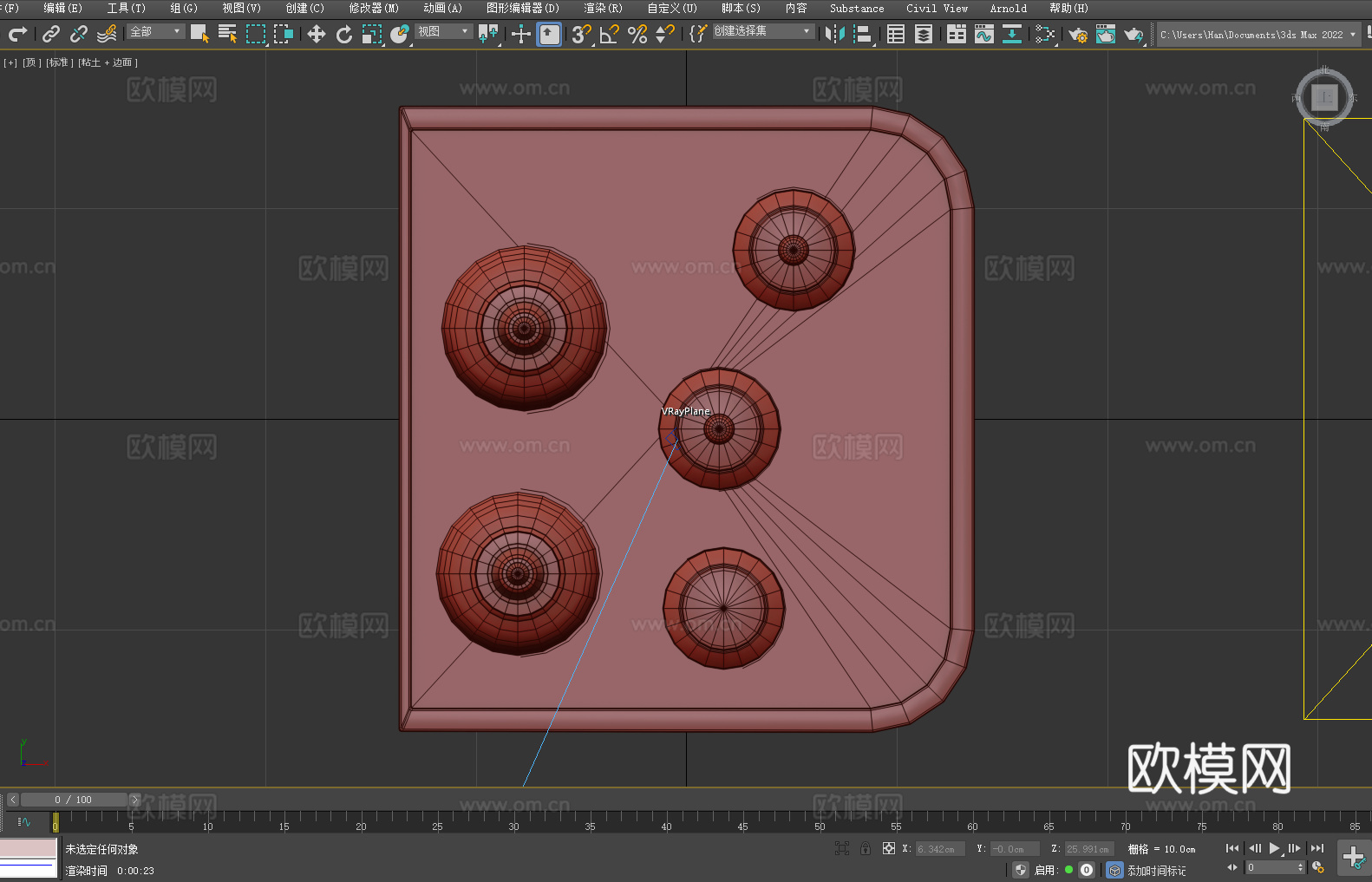1372x882 pixels.
Task: Click the Mirror tool icon
Action: click(x=835, y=34)
